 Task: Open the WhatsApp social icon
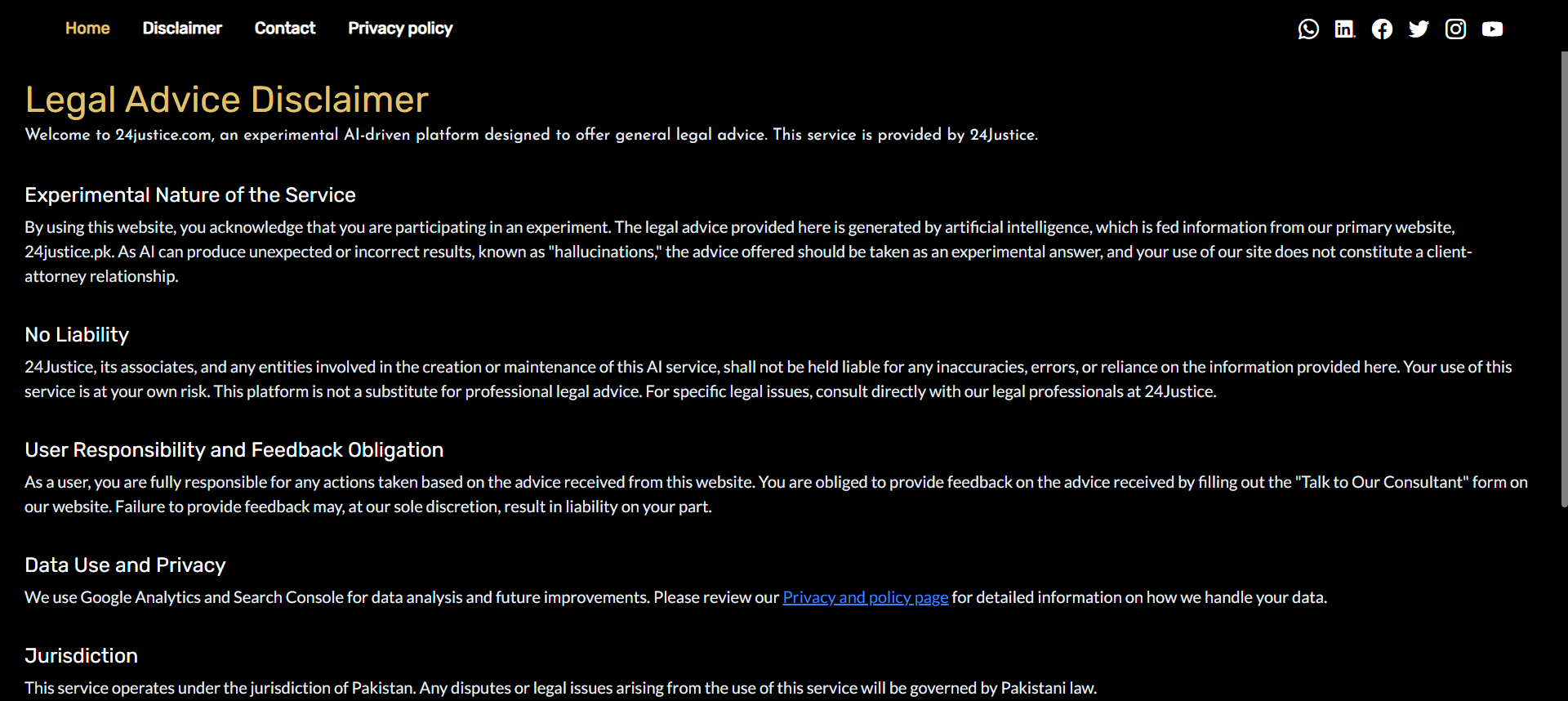click(1308, 29)
